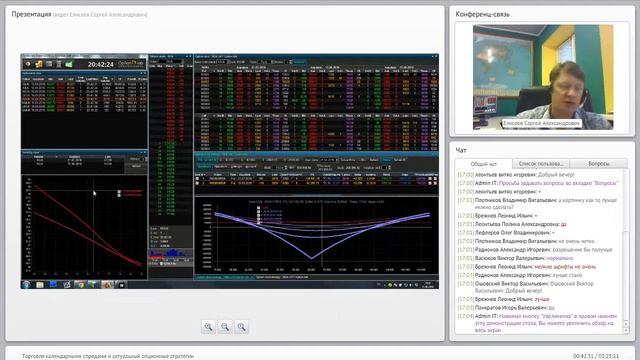
Task: Click message "Добрый вечер!" from Леонтьев
Action: [x=556, y=174]
